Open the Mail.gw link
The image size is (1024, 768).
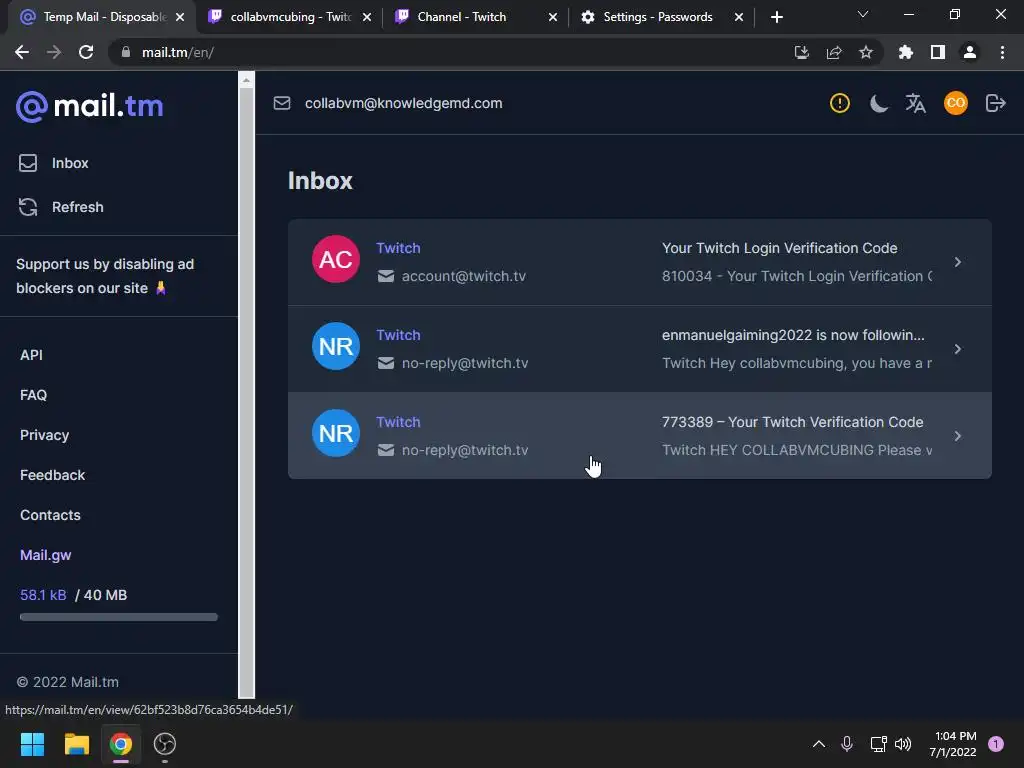click(x=46, y=555)
